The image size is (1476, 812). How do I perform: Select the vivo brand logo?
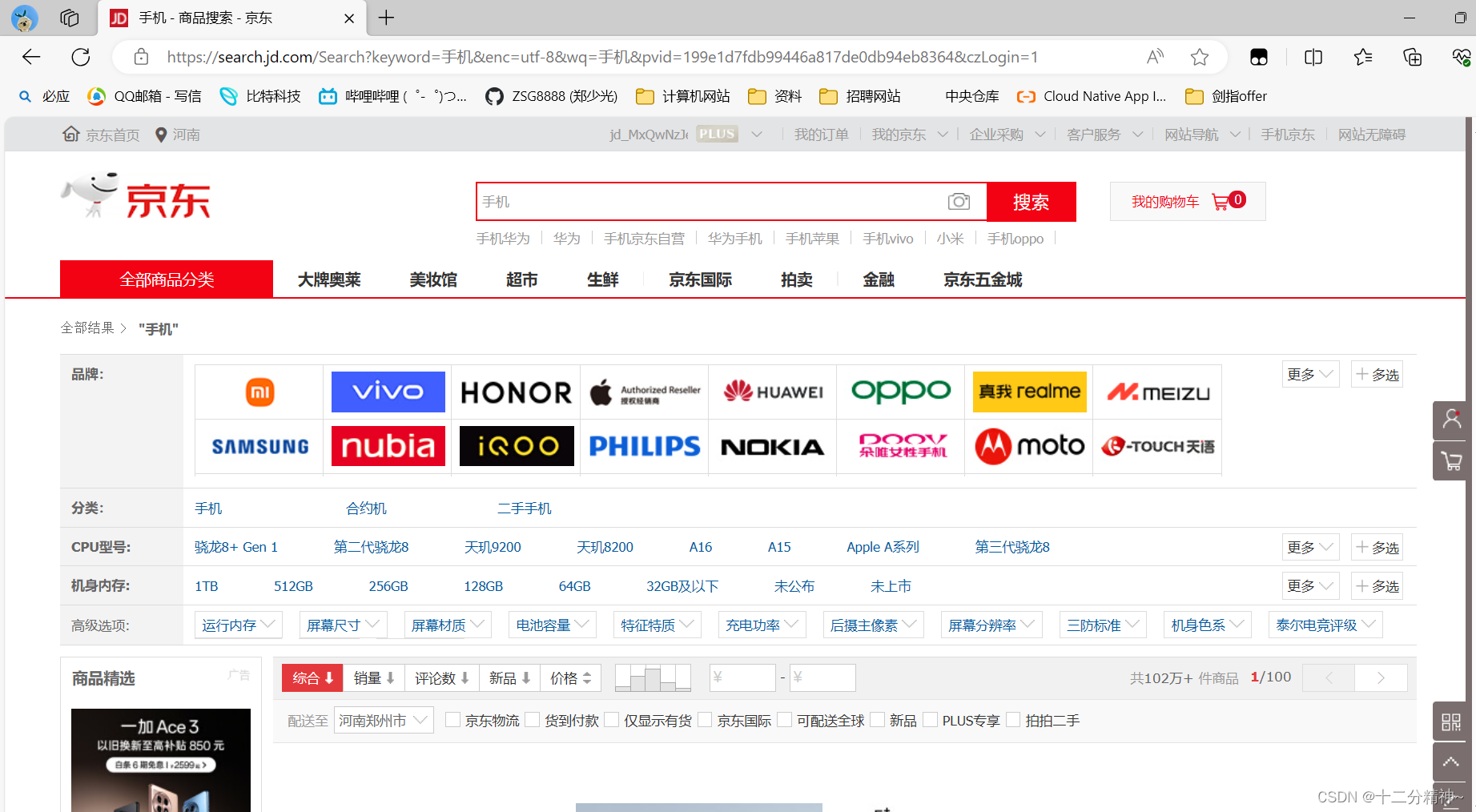[x=388, y=392]
